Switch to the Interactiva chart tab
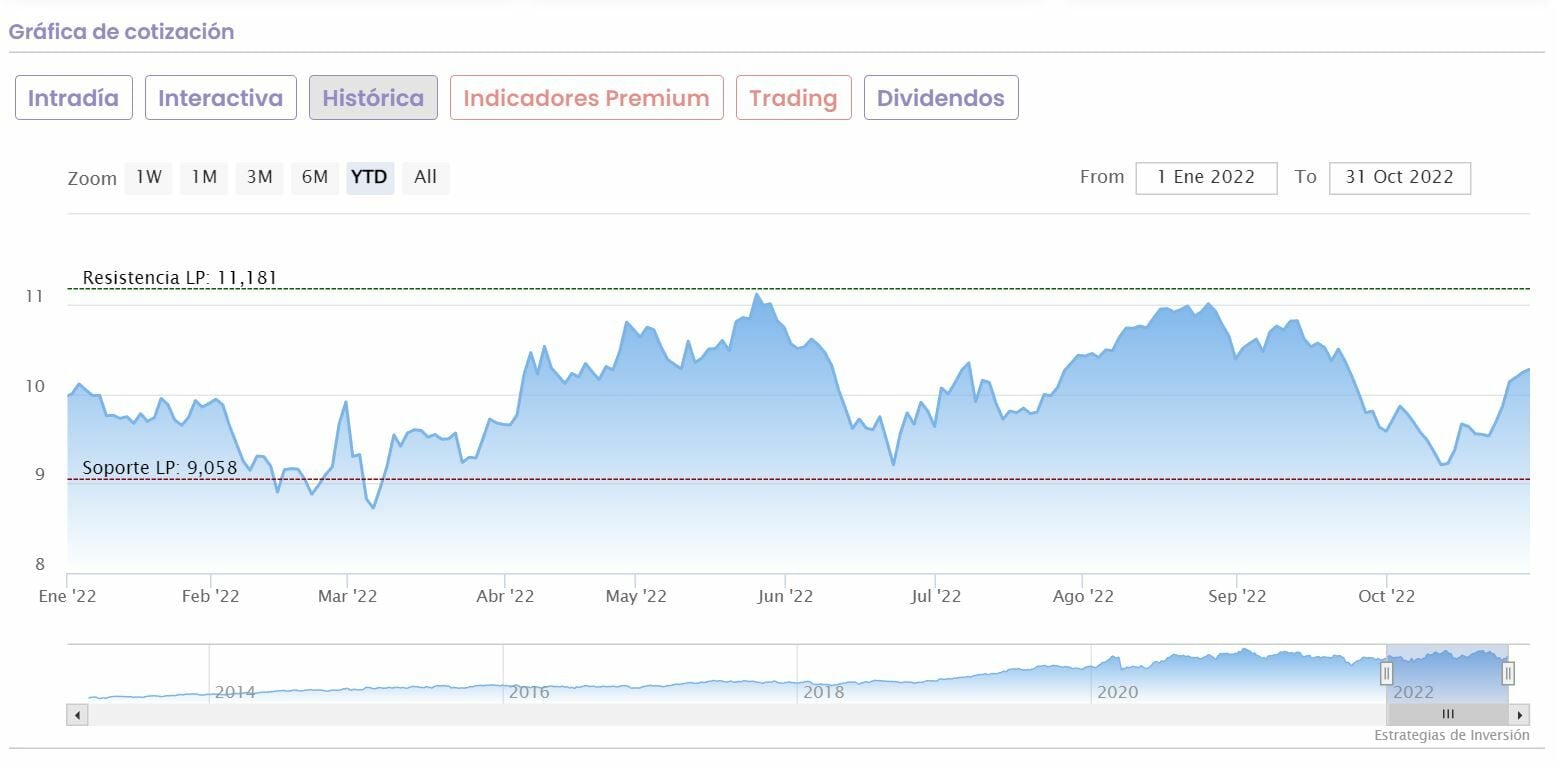This screenshot has height=767, width=1557. 220,98
